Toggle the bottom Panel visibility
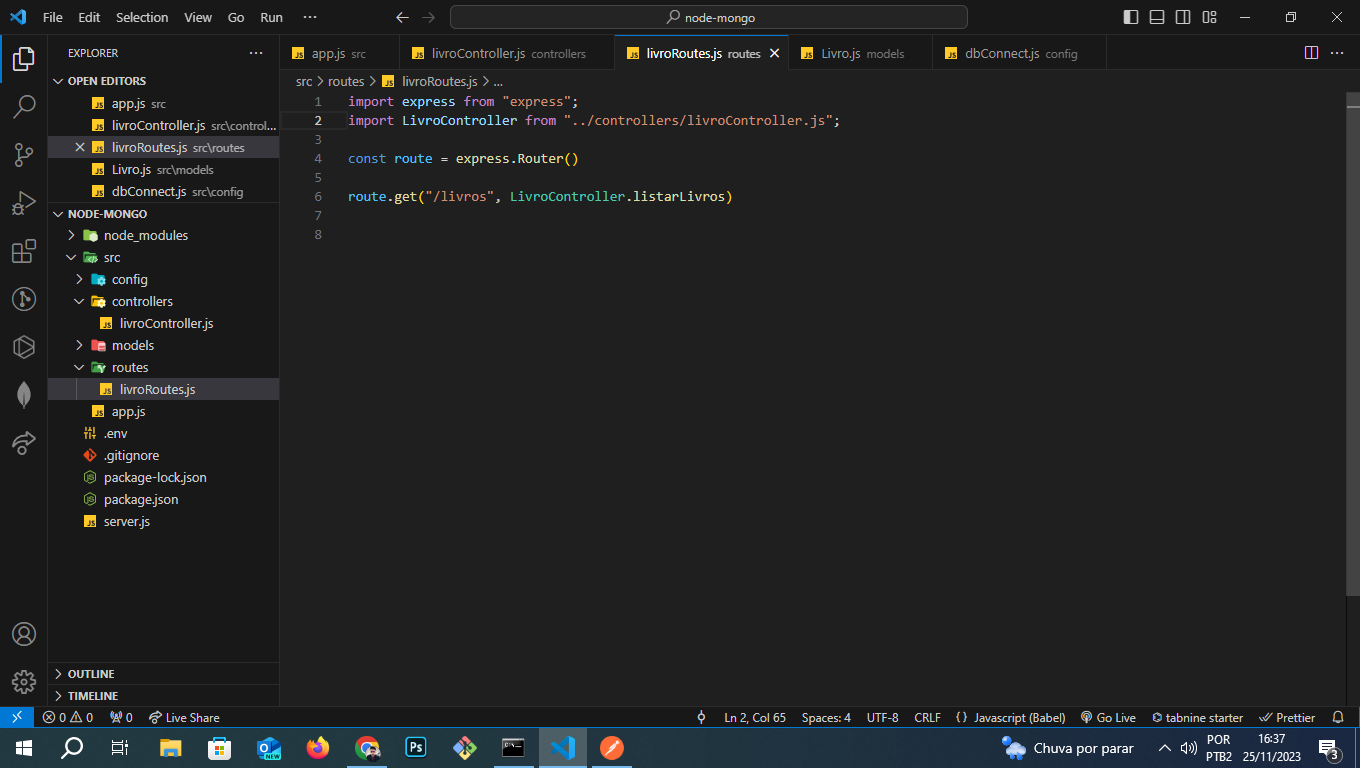This screenshot has width=1360, height=768. (1157, 17)
